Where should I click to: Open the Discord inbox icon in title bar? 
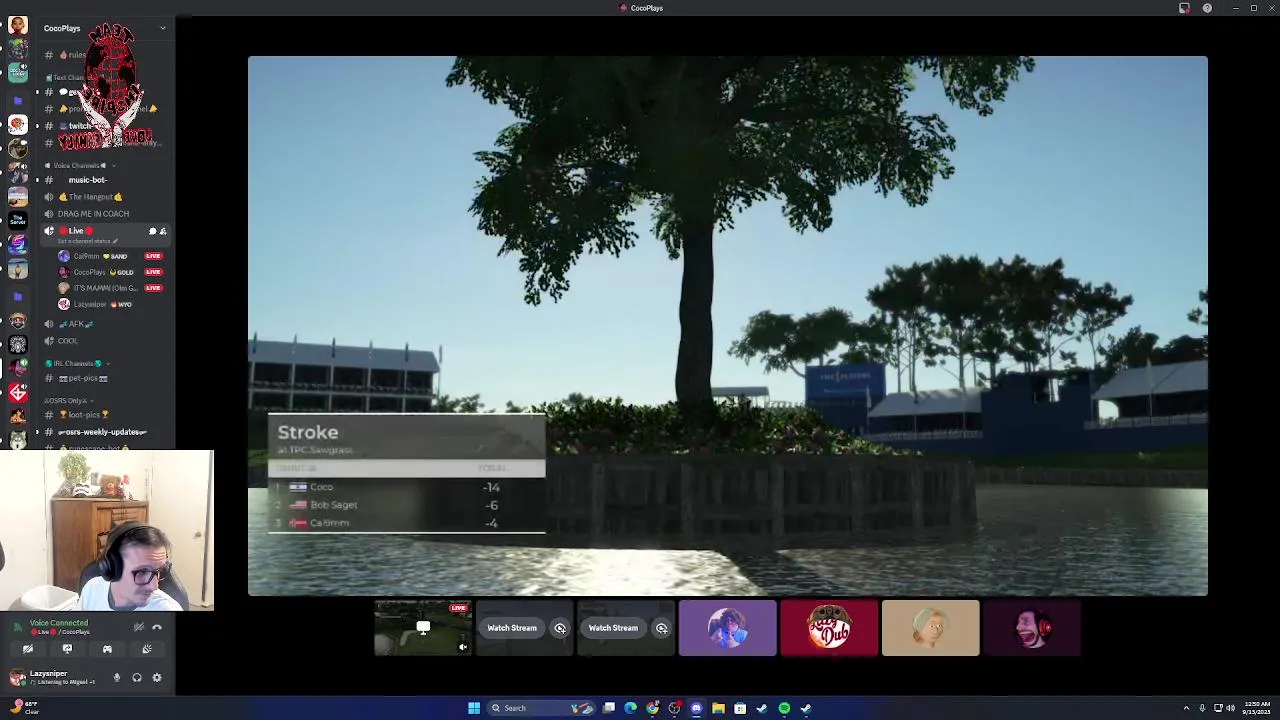coord(1184,8)
